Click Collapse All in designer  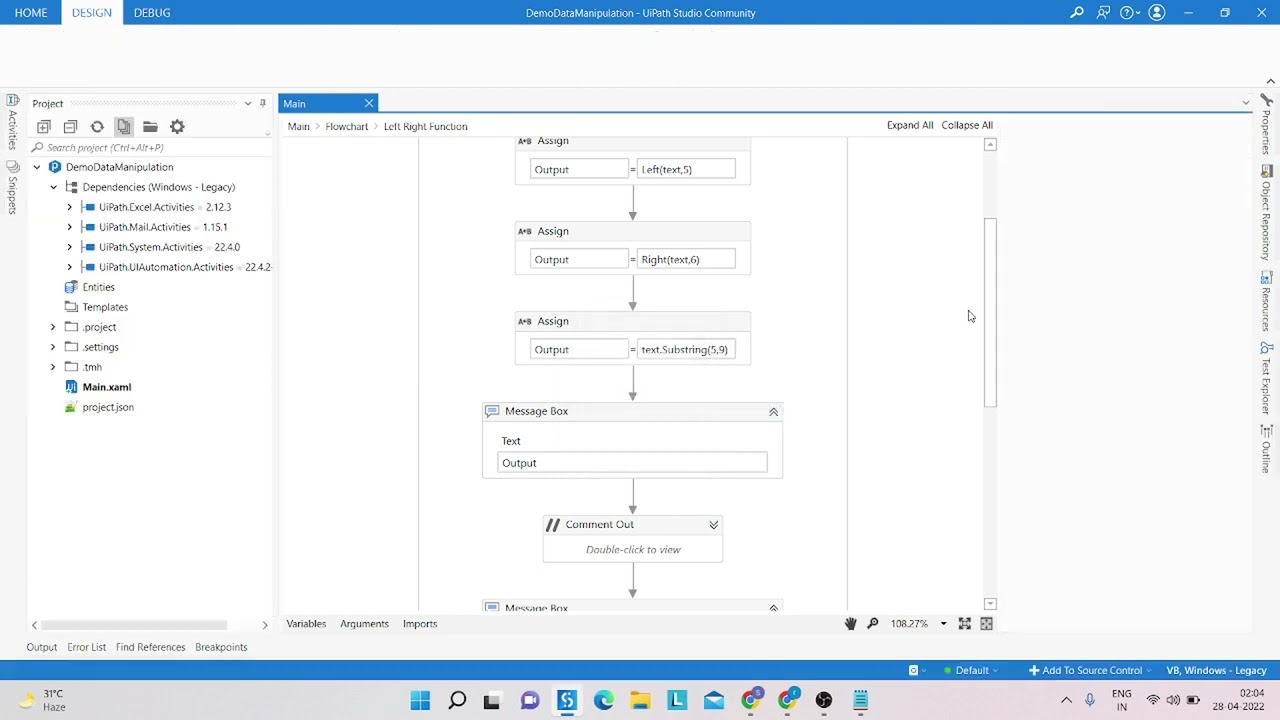967,125
